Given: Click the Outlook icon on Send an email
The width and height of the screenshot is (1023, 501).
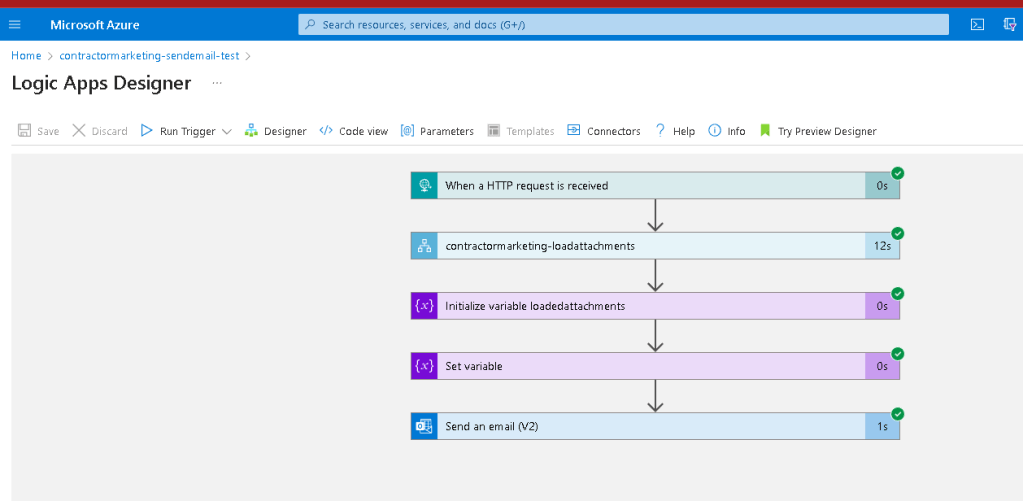Looking at the screenshot, I should (x=424, y=427).
